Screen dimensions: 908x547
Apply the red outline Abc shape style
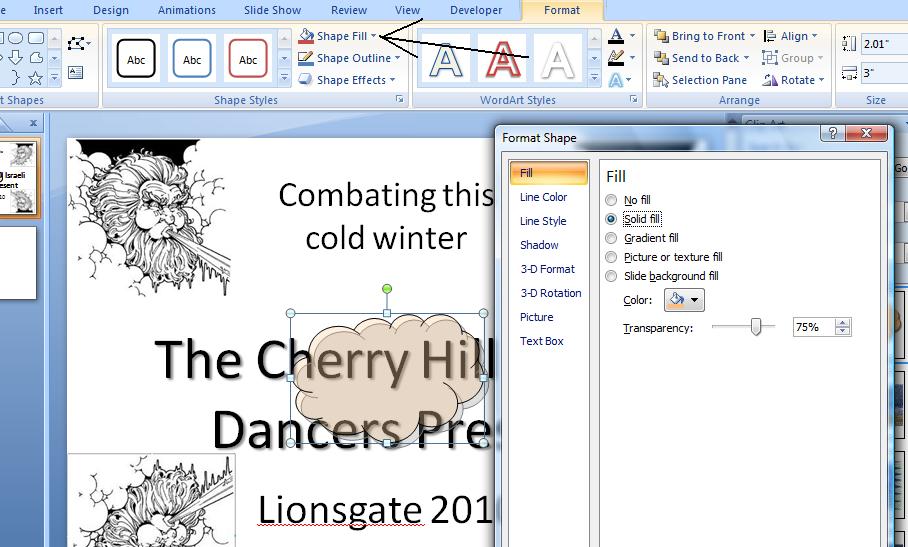coord(248,58)
